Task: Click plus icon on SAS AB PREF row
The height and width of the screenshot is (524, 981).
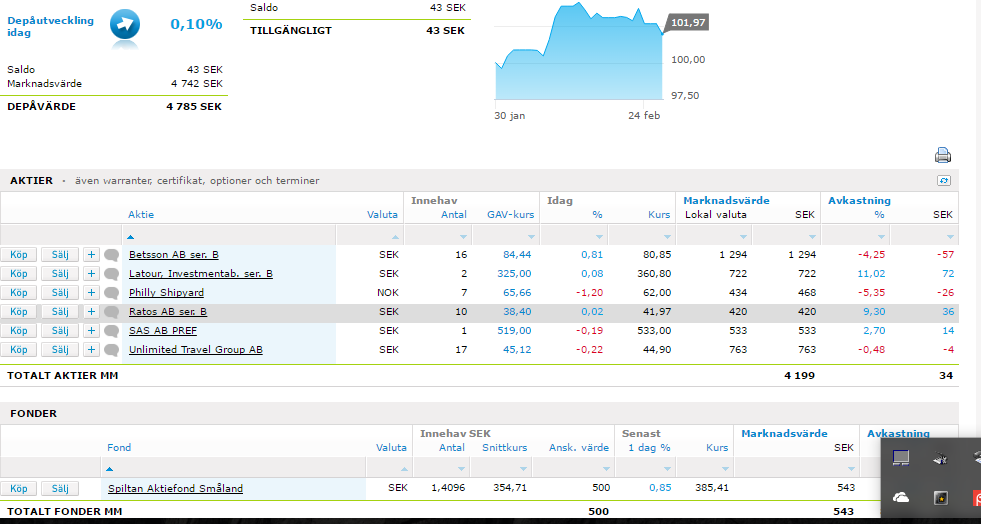Action: pyautogui.click(x=91, y=331)
